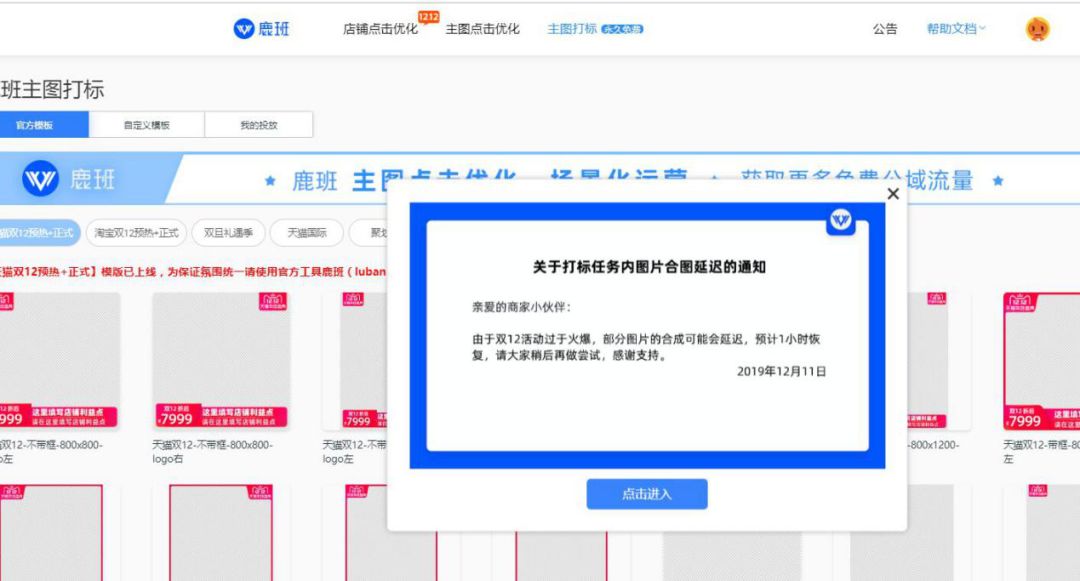
Task: Click the user avatar icon
Action: 1037,29
